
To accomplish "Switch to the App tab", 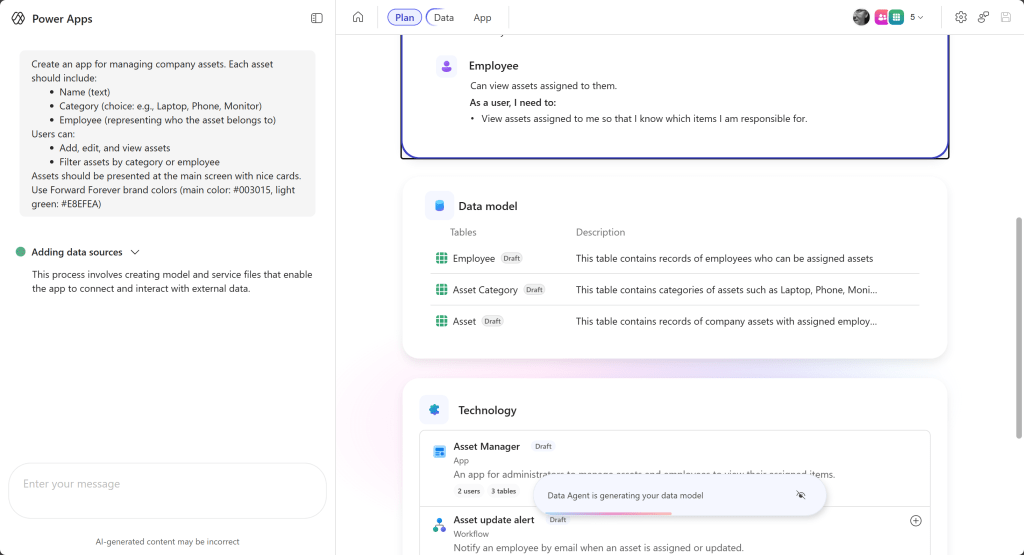I will click(x=482, y=17).
